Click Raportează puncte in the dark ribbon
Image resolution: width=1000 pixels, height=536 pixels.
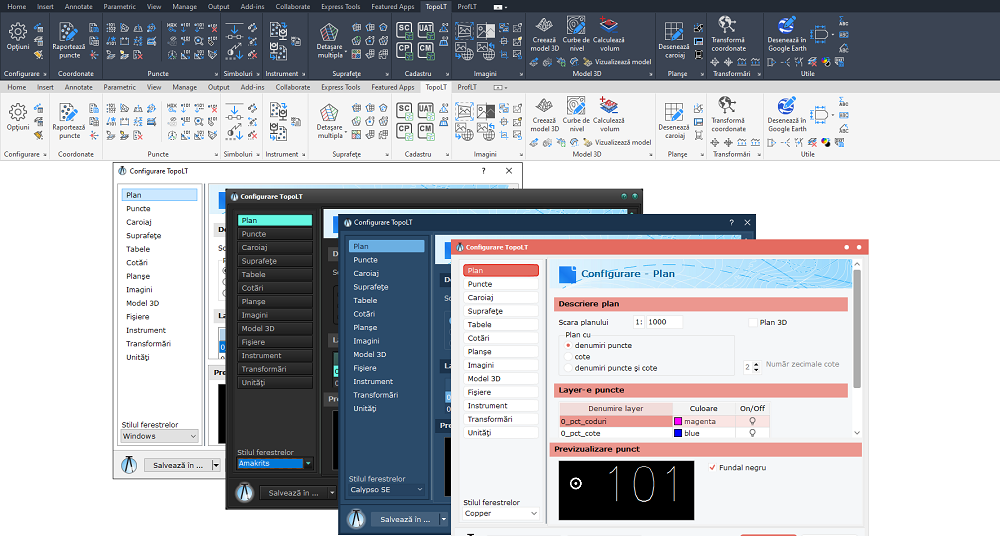69,41
